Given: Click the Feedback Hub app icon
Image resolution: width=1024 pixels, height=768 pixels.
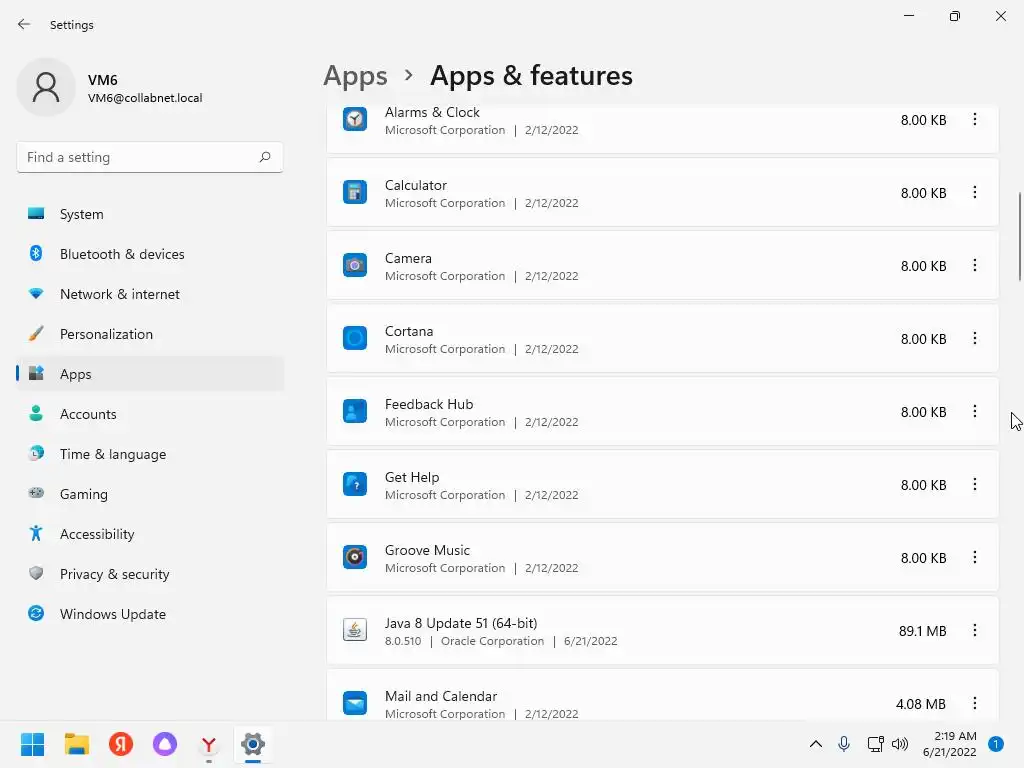Looking at the screenshot, I should pyautogui.click(x=355, y=412).
